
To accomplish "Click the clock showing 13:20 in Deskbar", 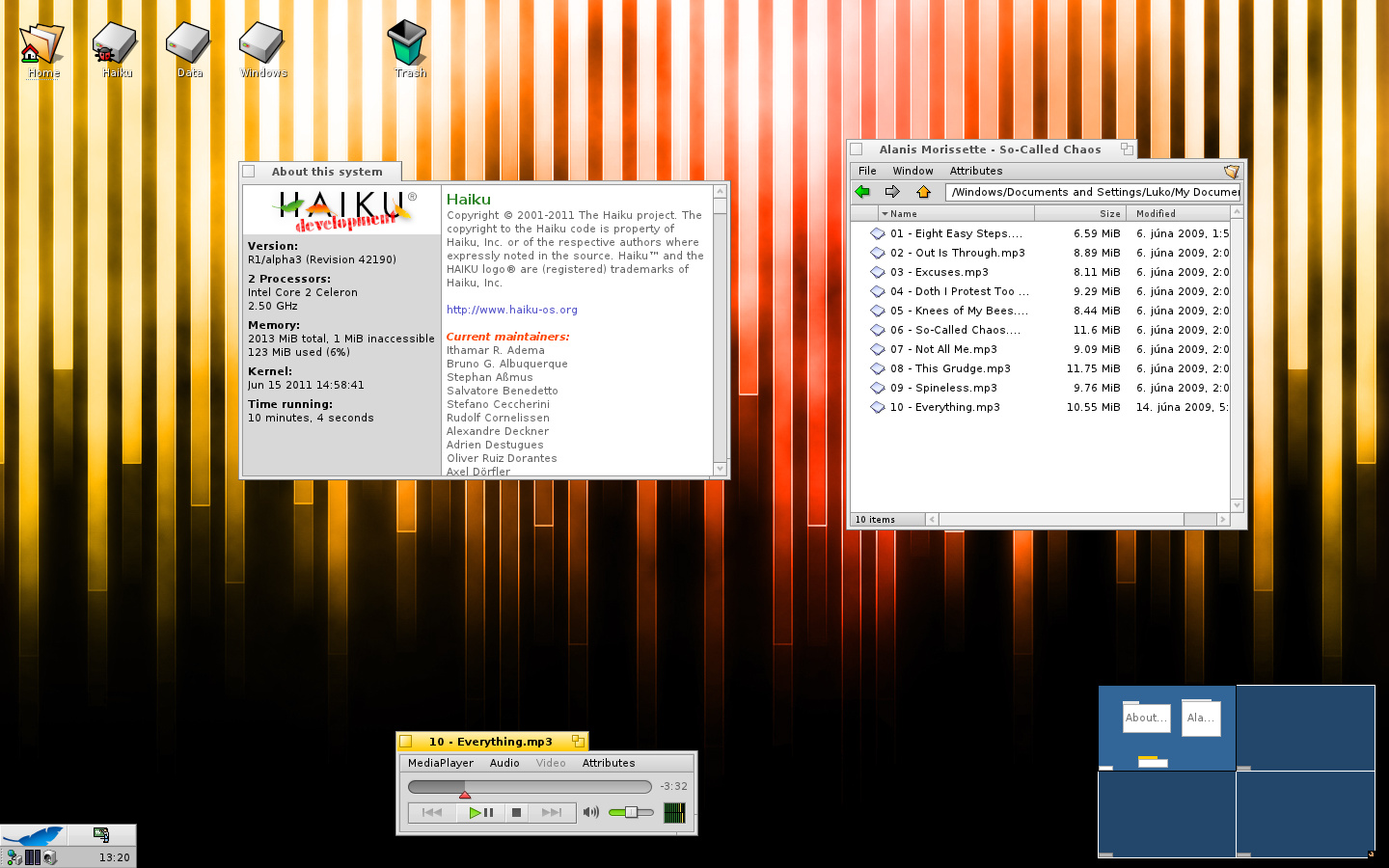I will [x=114, y=857].
